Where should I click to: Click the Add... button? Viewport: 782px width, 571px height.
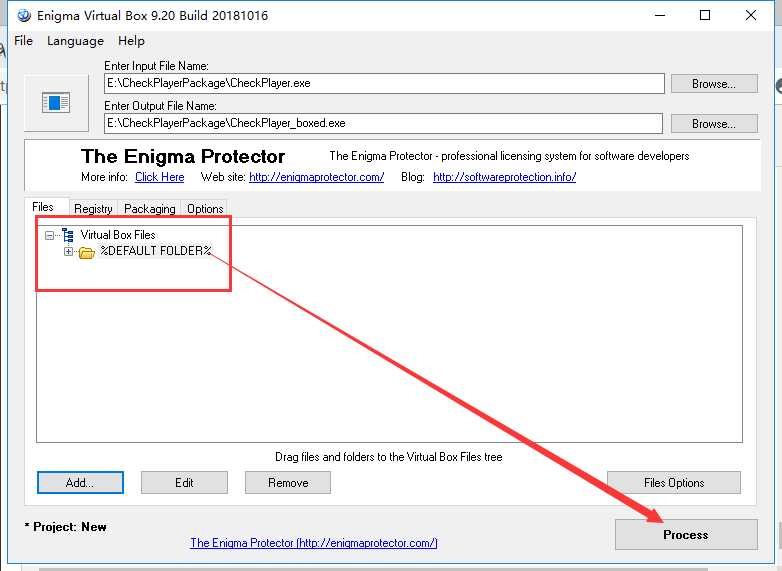[x=80, y=483]
